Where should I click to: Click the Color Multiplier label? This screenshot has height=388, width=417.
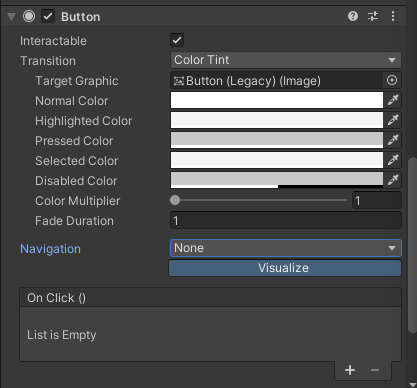77,201
